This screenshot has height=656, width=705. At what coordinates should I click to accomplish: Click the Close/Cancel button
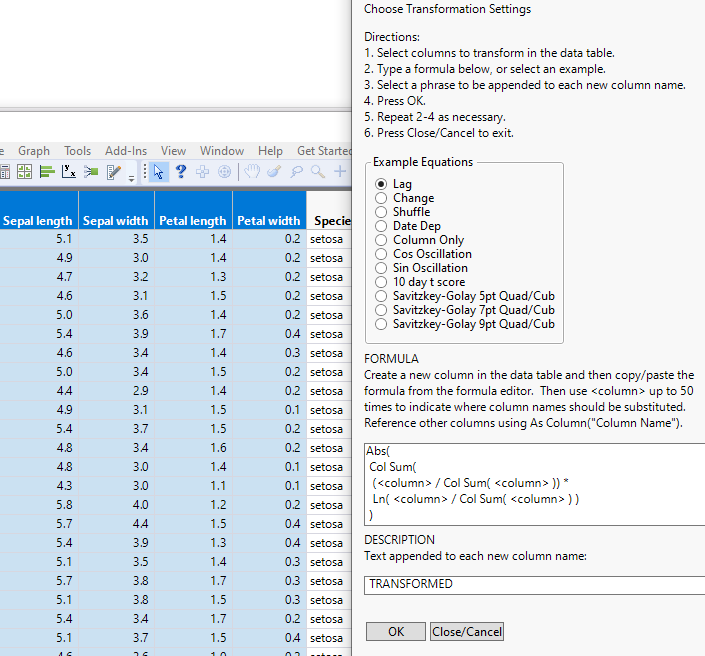(467, 632)
